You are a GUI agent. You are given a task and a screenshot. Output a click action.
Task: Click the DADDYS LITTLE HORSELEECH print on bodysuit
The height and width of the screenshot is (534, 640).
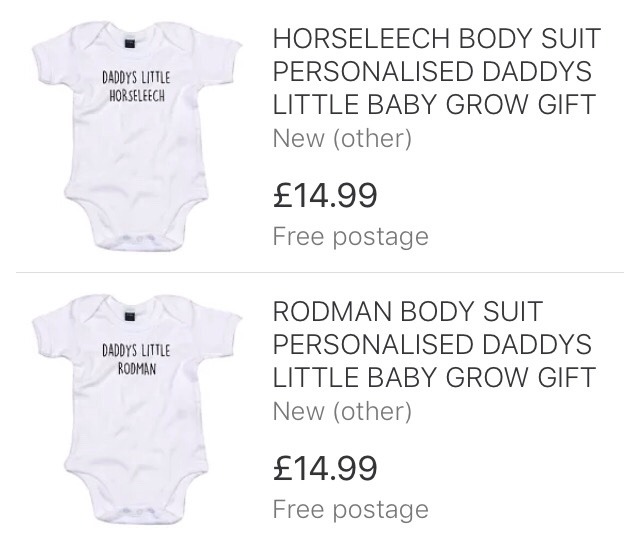[137, 87]
